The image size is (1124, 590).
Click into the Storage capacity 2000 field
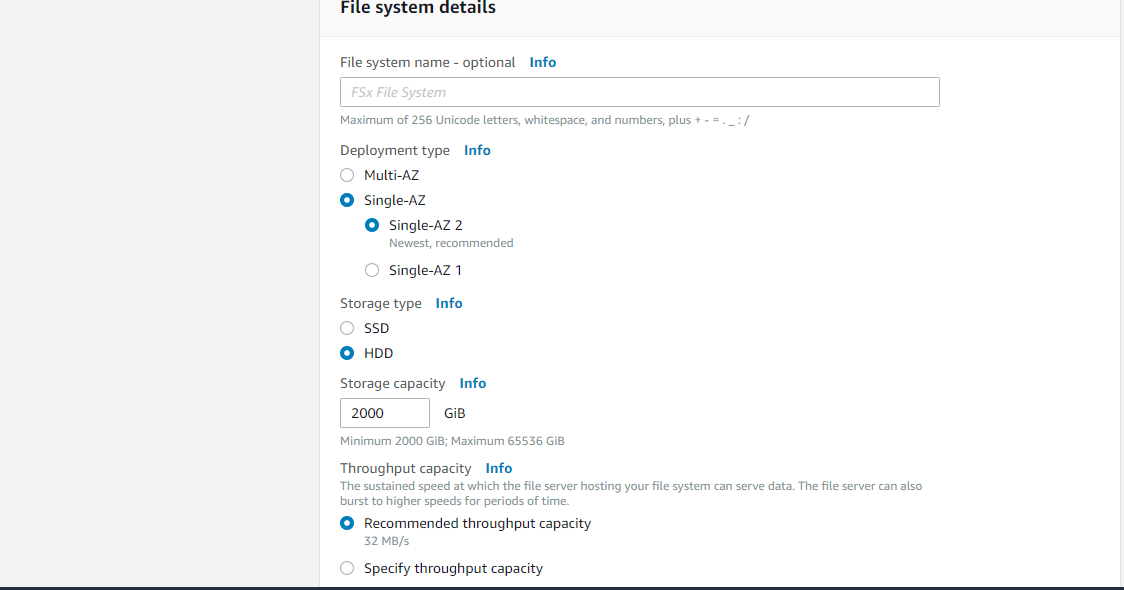(x=385, y=413)
